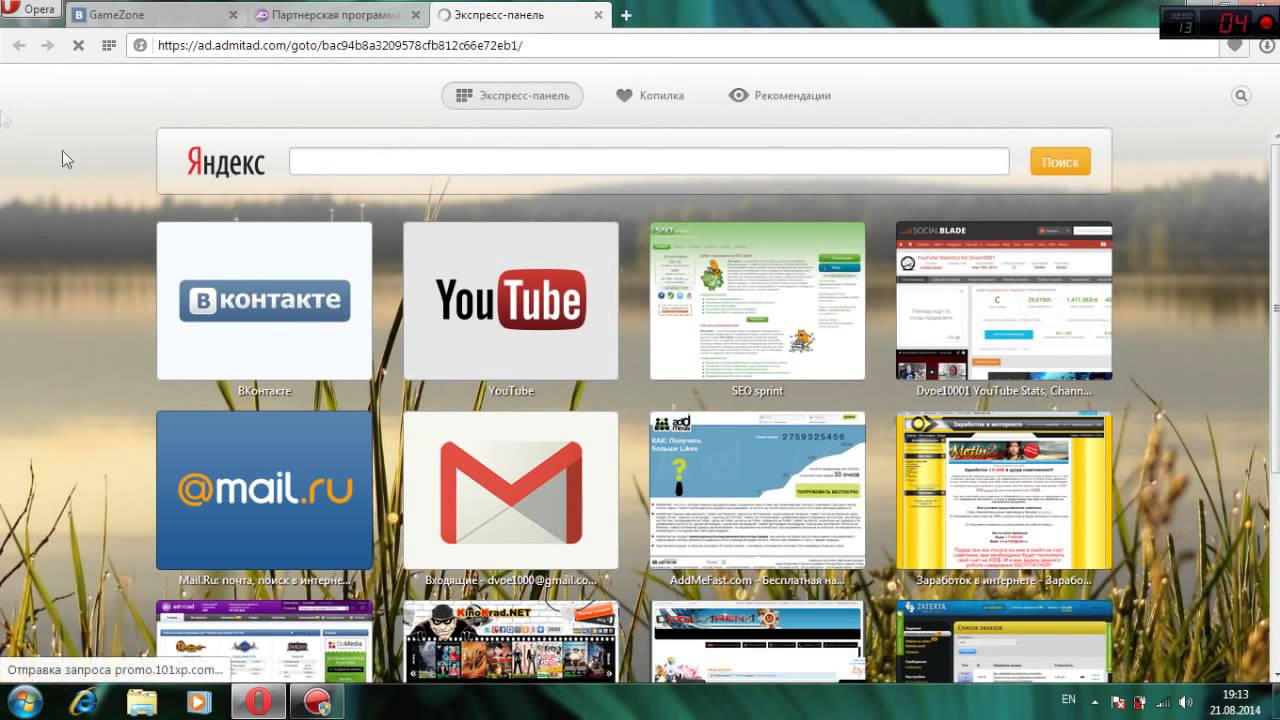Select the Экспресс-панель navigation button
This screenshot has height=720, width=1280.
(x=512, y=95)
